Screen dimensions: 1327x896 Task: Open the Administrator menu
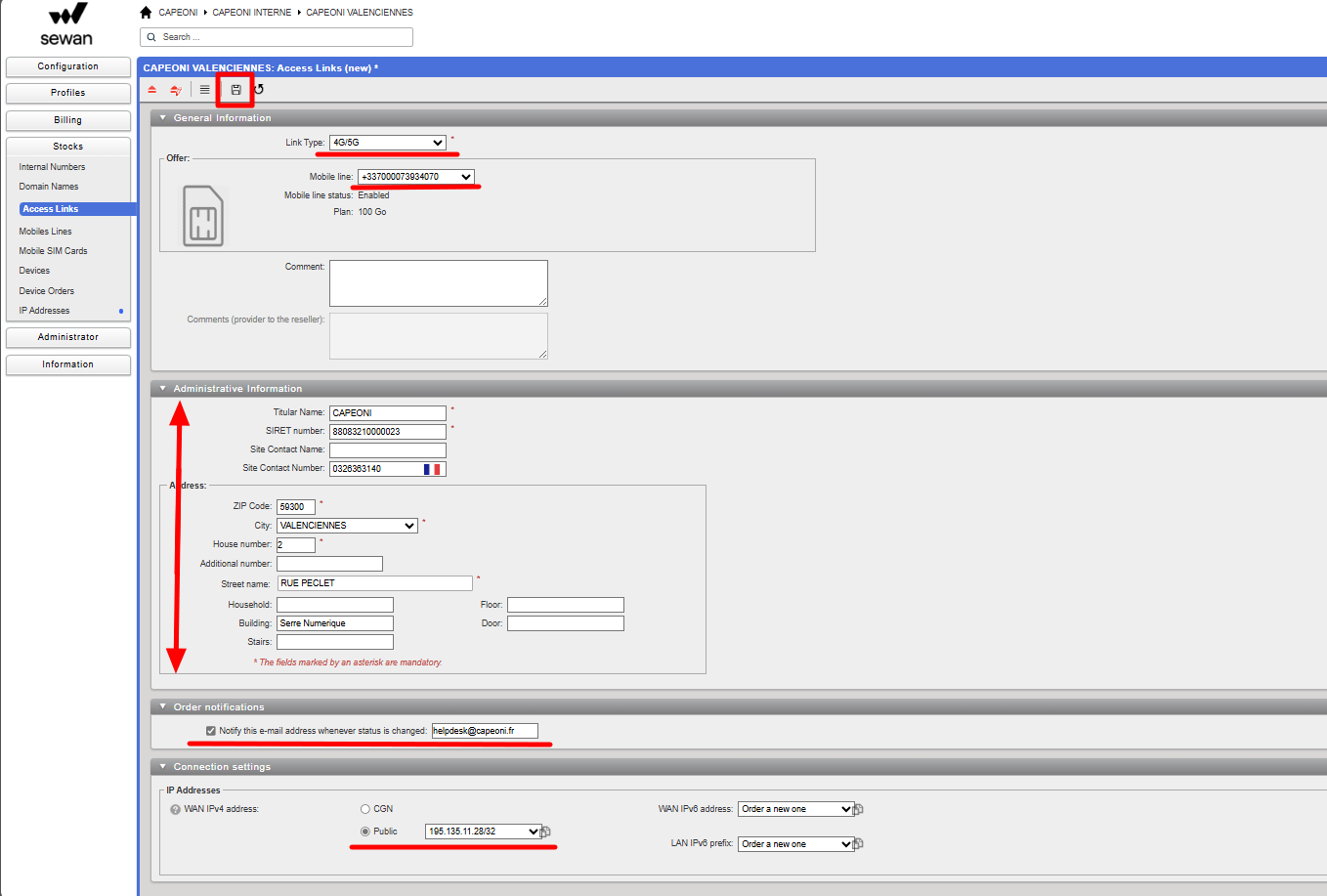[68, 337]
